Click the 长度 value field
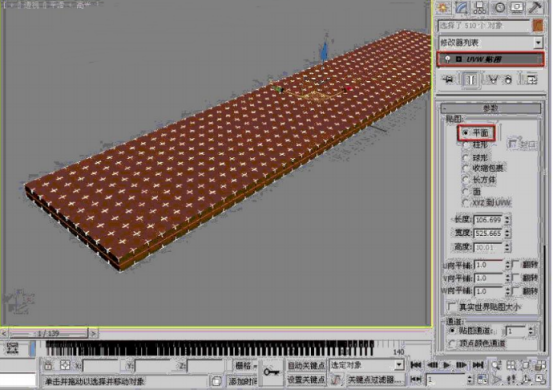554x390 pixels. click(488, 220)
